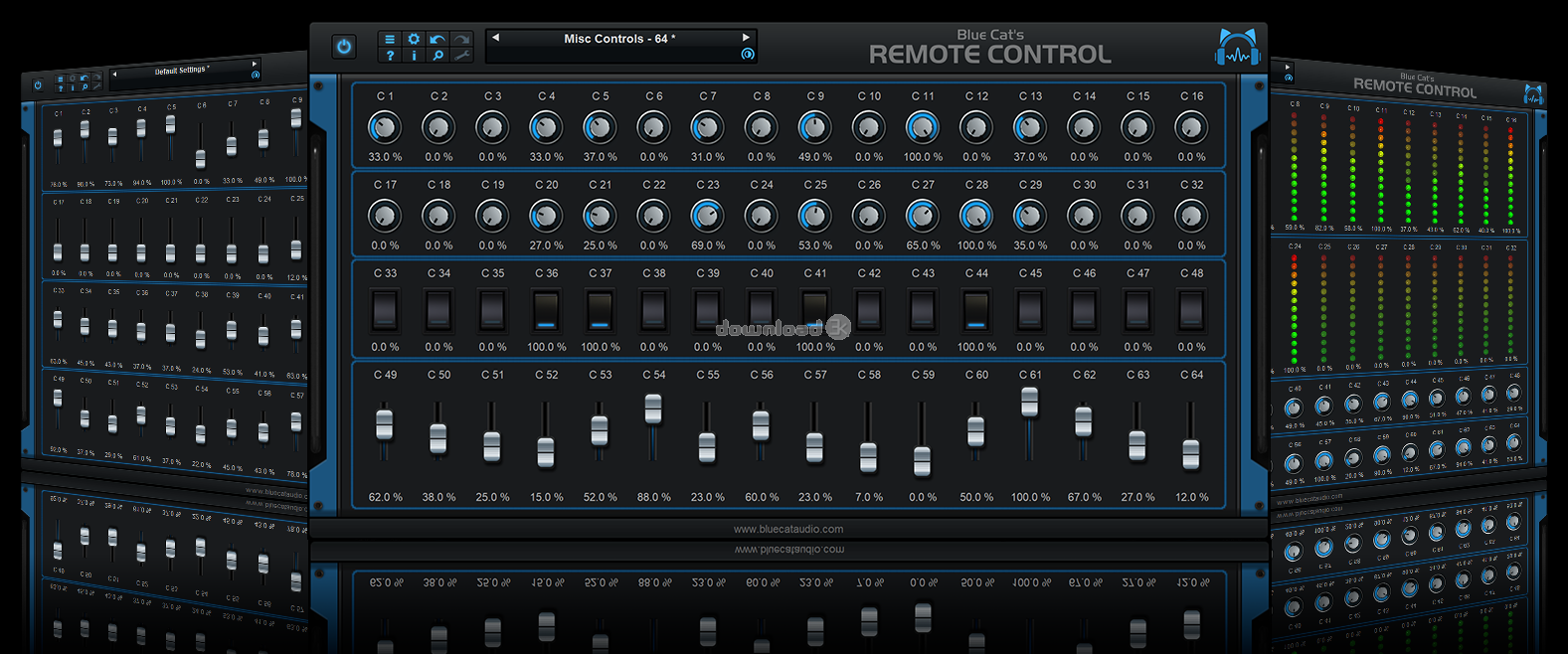Click the undo arrow in main toolbar
This screenshot has height=654, width=1568.
(437, 39)
